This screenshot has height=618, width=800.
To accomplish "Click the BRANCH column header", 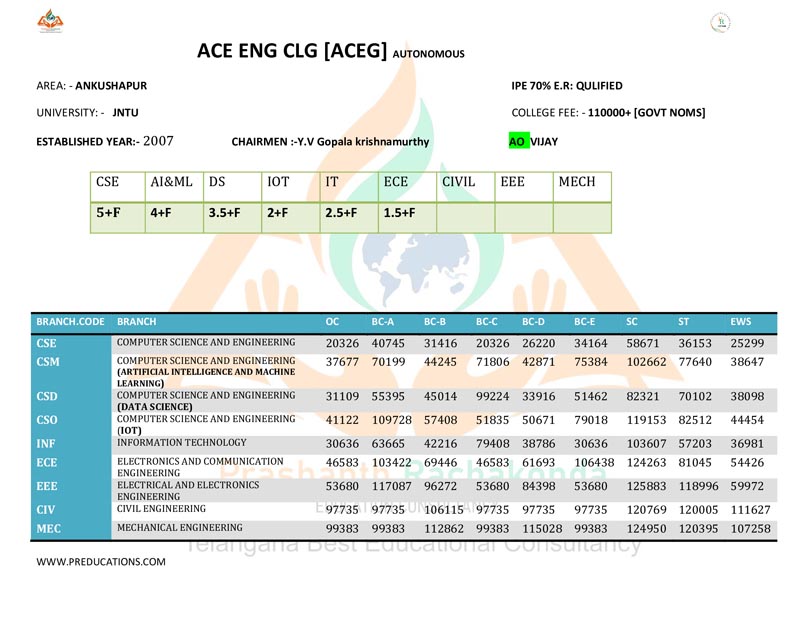I will (137, 322).
